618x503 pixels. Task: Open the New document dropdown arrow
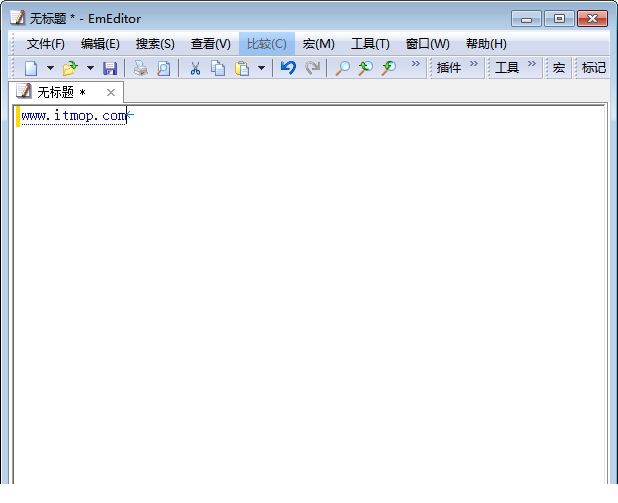[50, 68]
